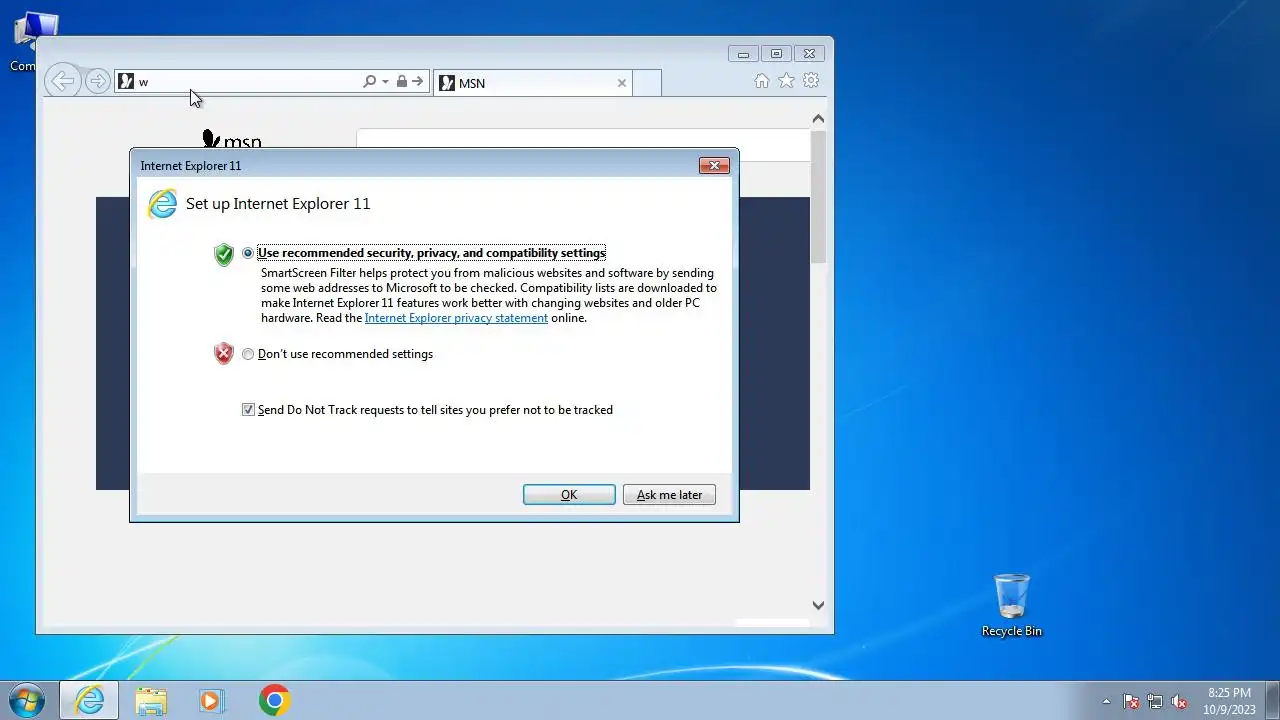The height and width of the screenshot is (720, 1280).
Task: Click the Internet Explorer logo in dialog
Action: tap(162, 204)
